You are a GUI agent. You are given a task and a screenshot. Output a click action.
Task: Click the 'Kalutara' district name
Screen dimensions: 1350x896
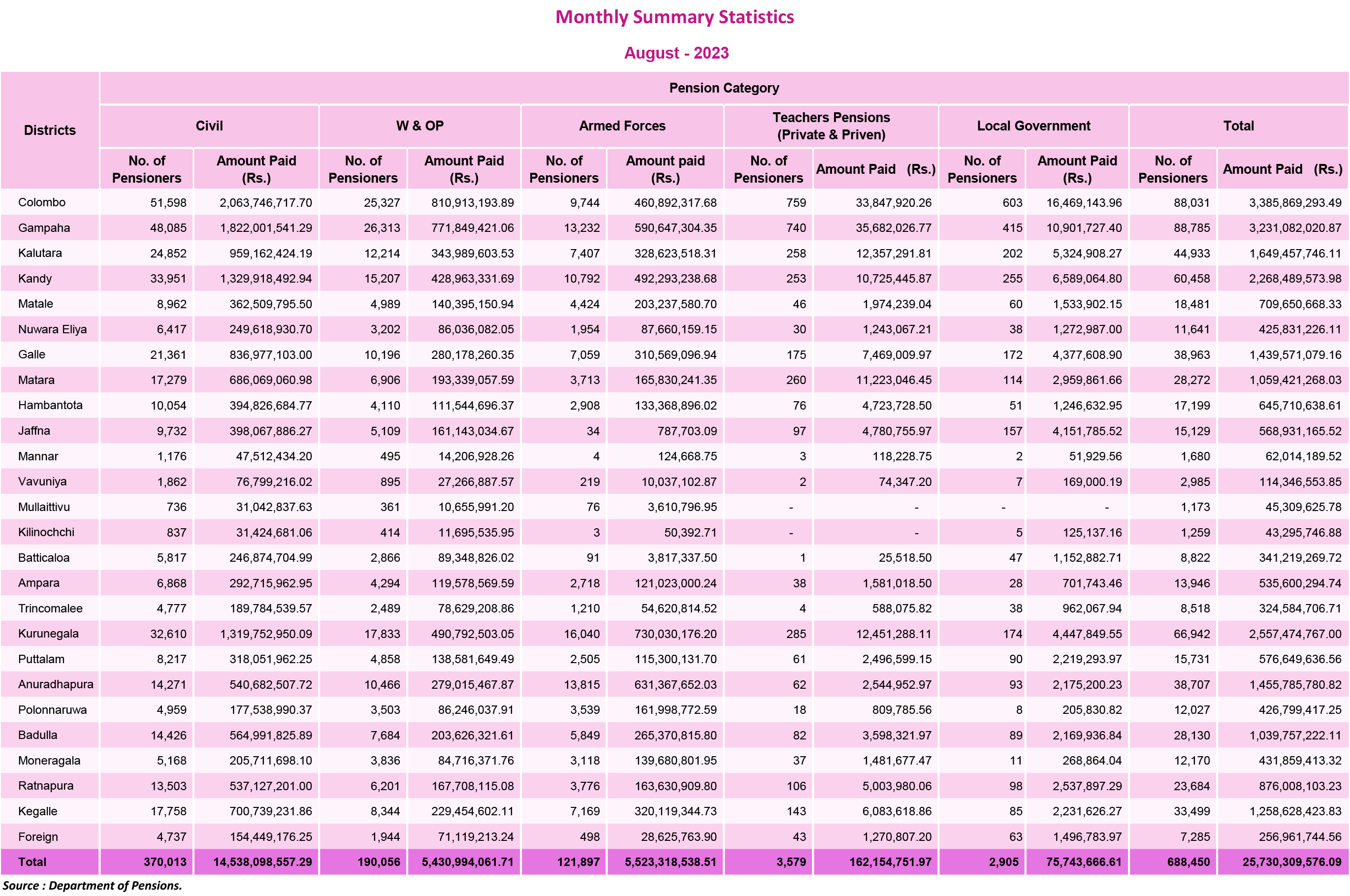[x=40, y=253]
